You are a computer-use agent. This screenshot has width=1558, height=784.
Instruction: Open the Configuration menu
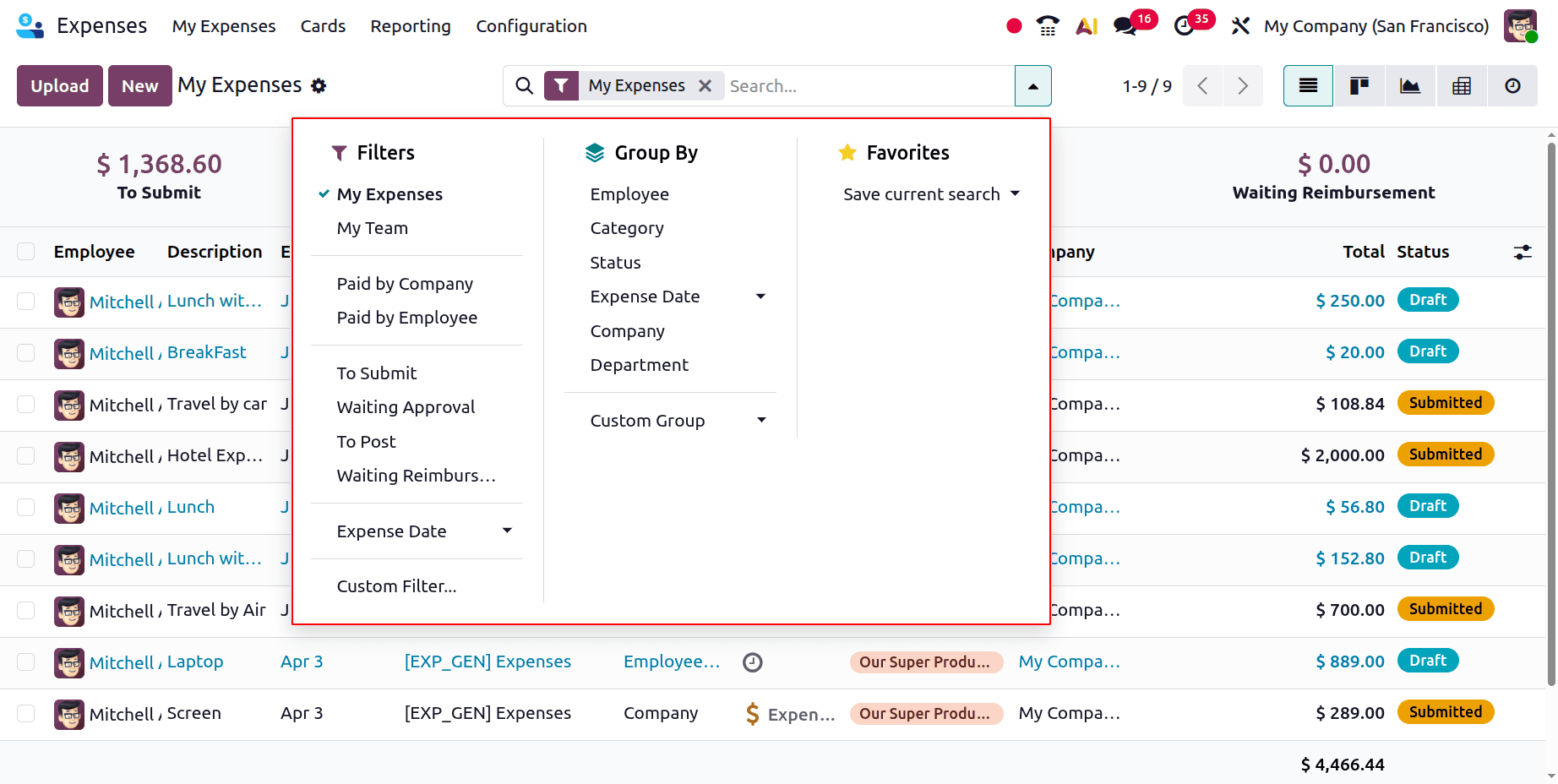pos(531,26)
